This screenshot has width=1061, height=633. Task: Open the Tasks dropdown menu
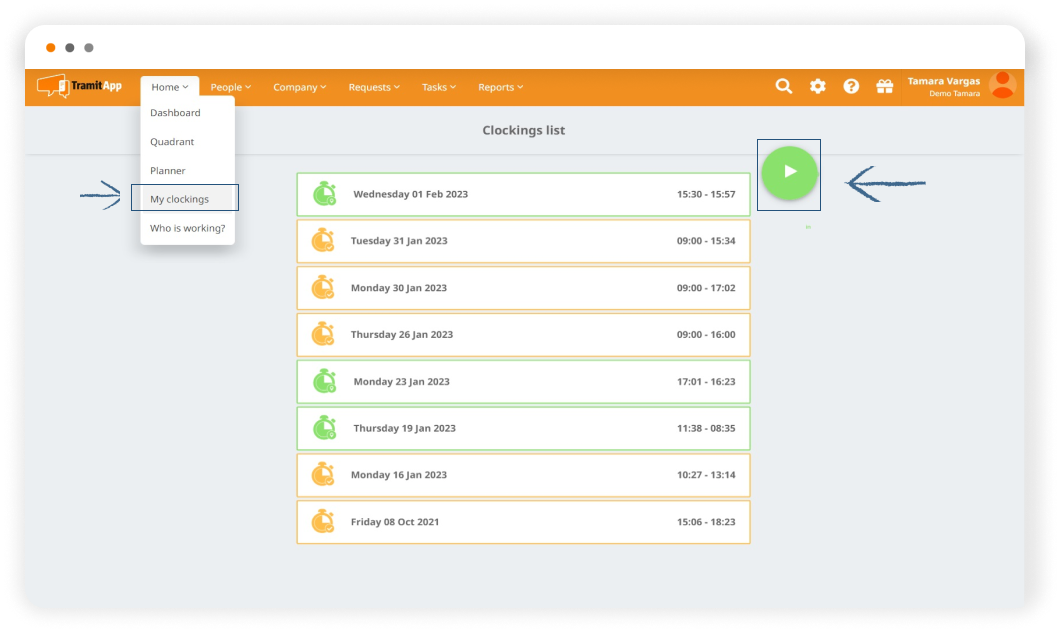(x=438, y=87)
